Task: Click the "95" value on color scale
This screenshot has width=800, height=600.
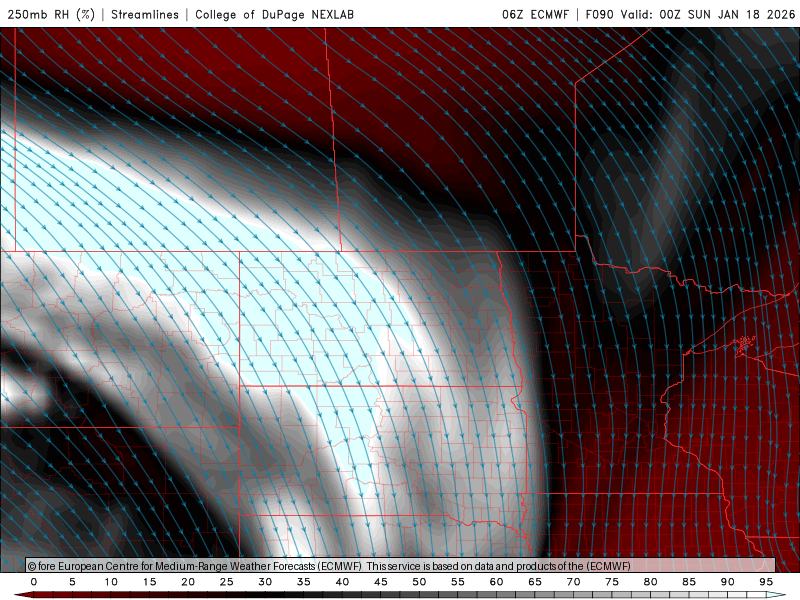Action: coord(766,582)
